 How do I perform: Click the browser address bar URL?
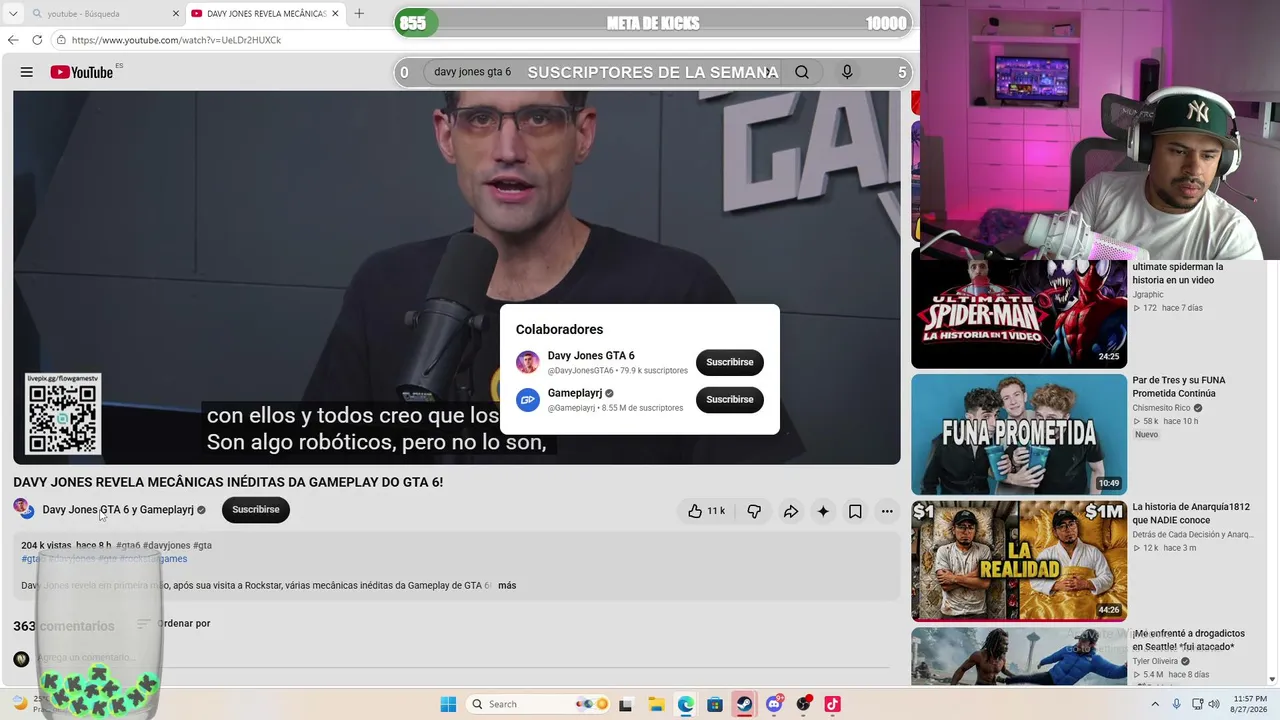[176, 40]
